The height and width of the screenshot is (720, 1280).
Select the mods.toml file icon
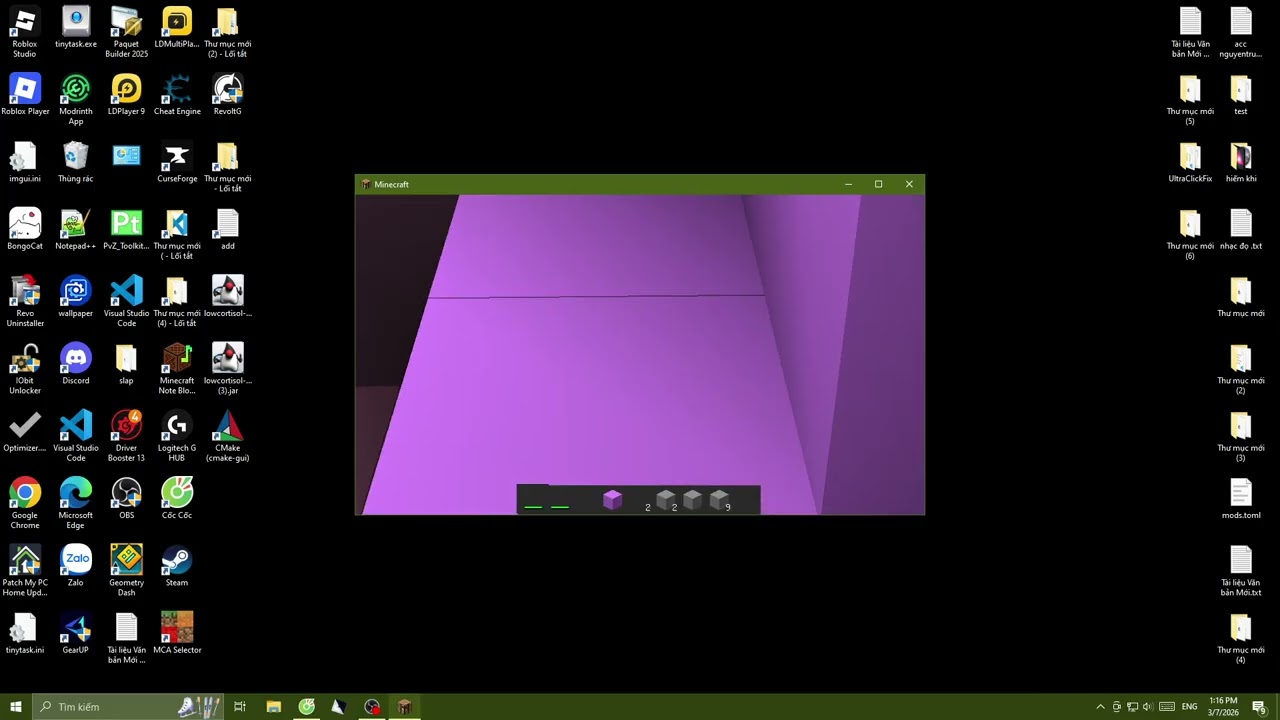pos(1241,498)
